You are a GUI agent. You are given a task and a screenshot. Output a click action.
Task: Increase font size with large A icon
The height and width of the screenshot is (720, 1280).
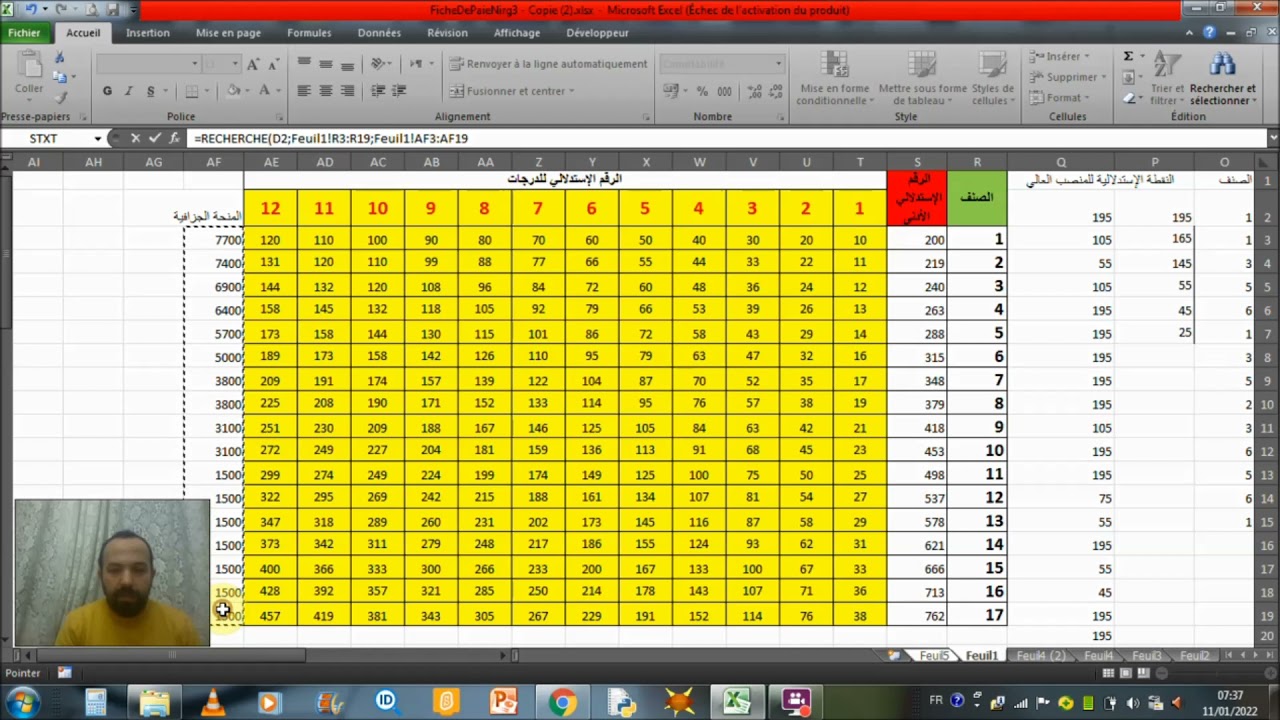252,64
